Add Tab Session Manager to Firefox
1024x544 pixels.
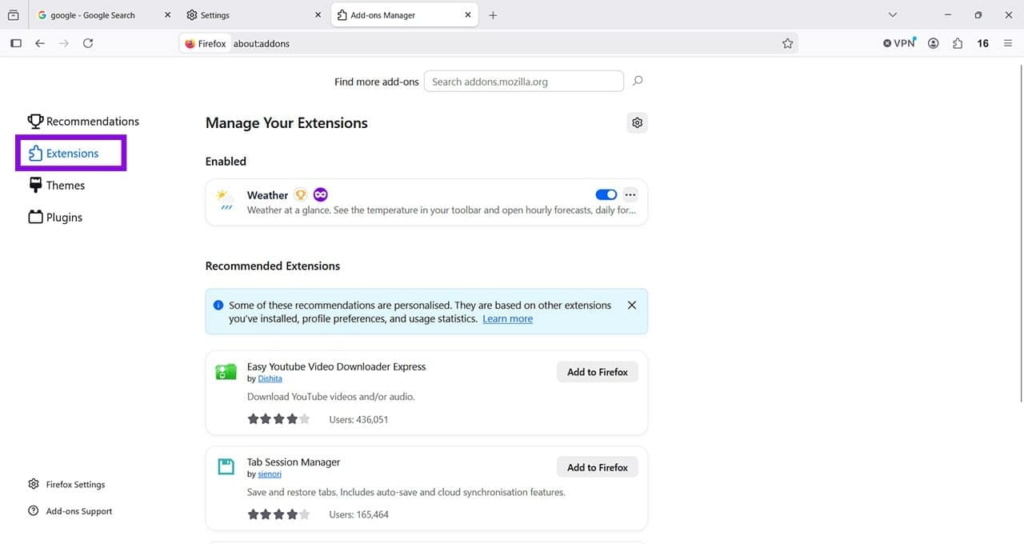[597, 467]
